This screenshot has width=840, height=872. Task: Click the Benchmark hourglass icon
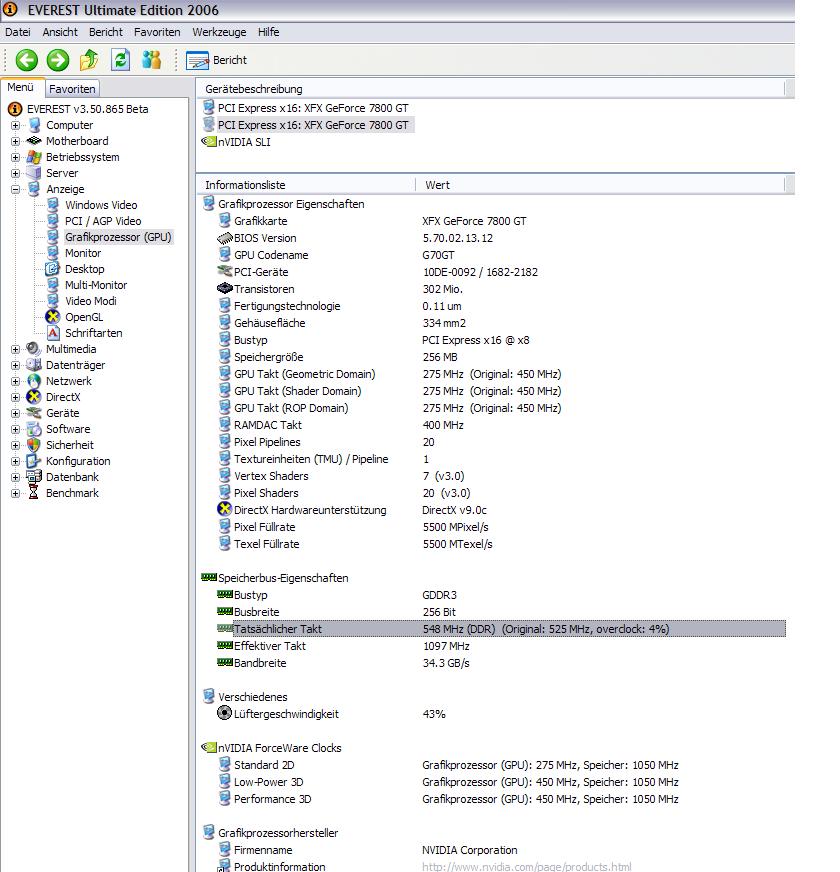[x=33, y=493]
